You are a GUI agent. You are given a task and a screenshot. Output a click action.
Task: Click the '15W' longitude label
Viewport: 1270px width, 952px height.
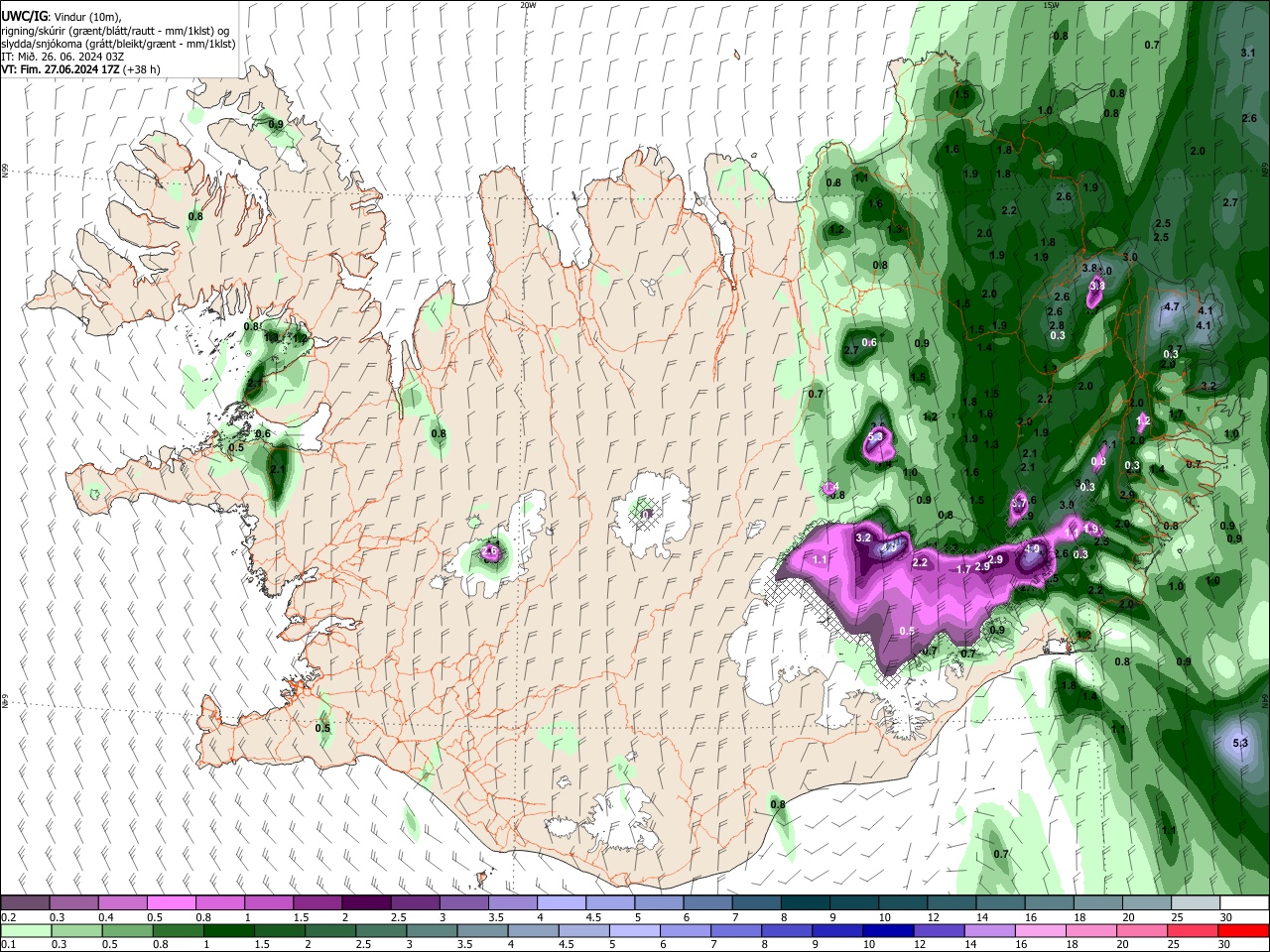coord(1051,5)
